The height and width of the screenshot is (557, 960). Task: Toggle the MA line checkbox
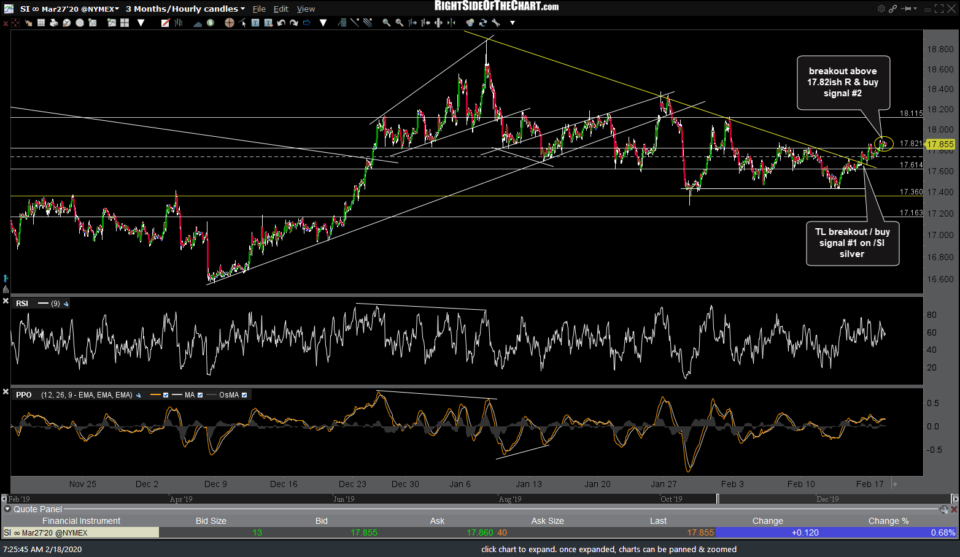coord(199,395)
